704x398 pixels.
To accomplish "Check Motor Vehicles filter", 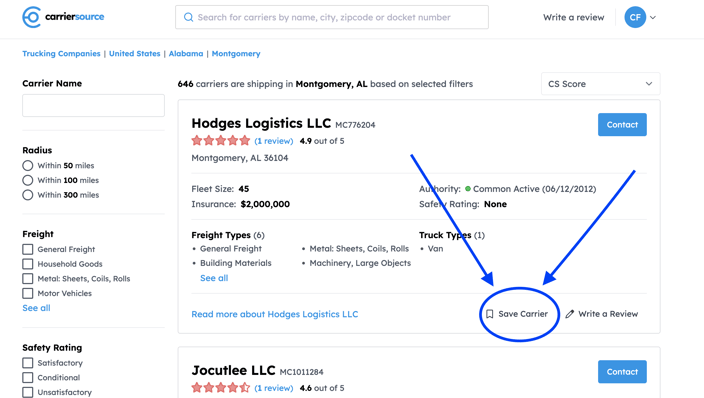I will (28, 293).
